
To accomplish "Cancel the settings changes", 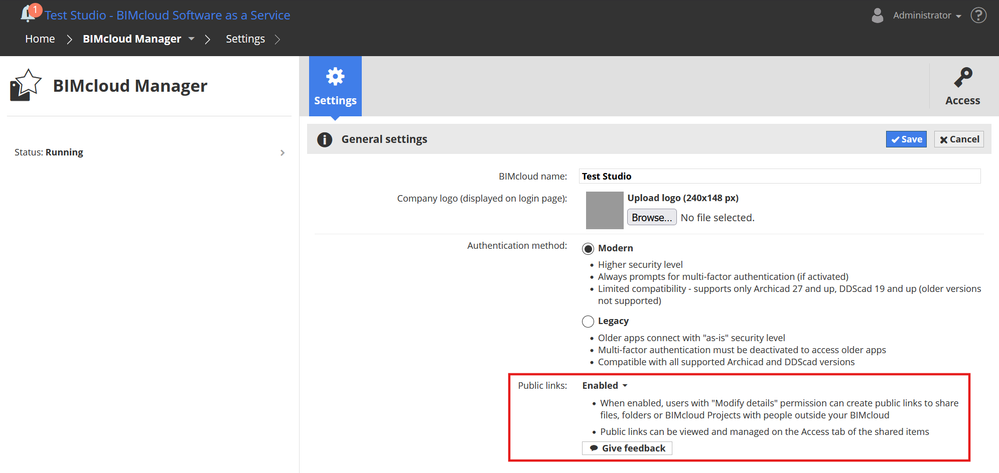I will 959,140.
